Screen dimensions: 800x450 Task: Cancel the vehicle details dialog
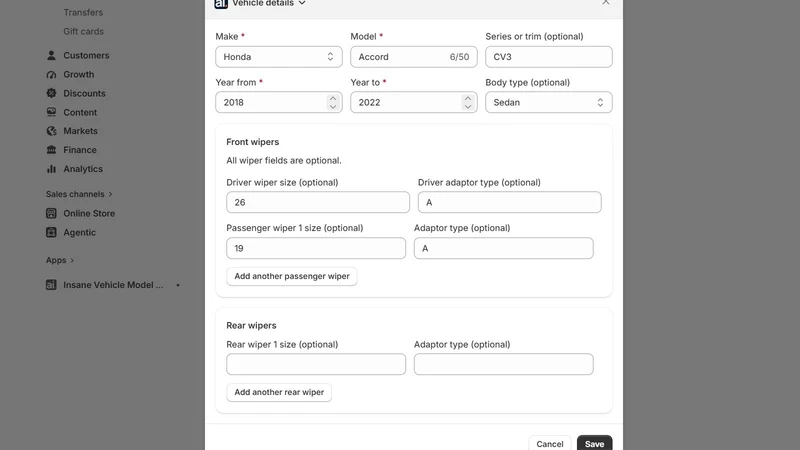click(x=549, y=443)
